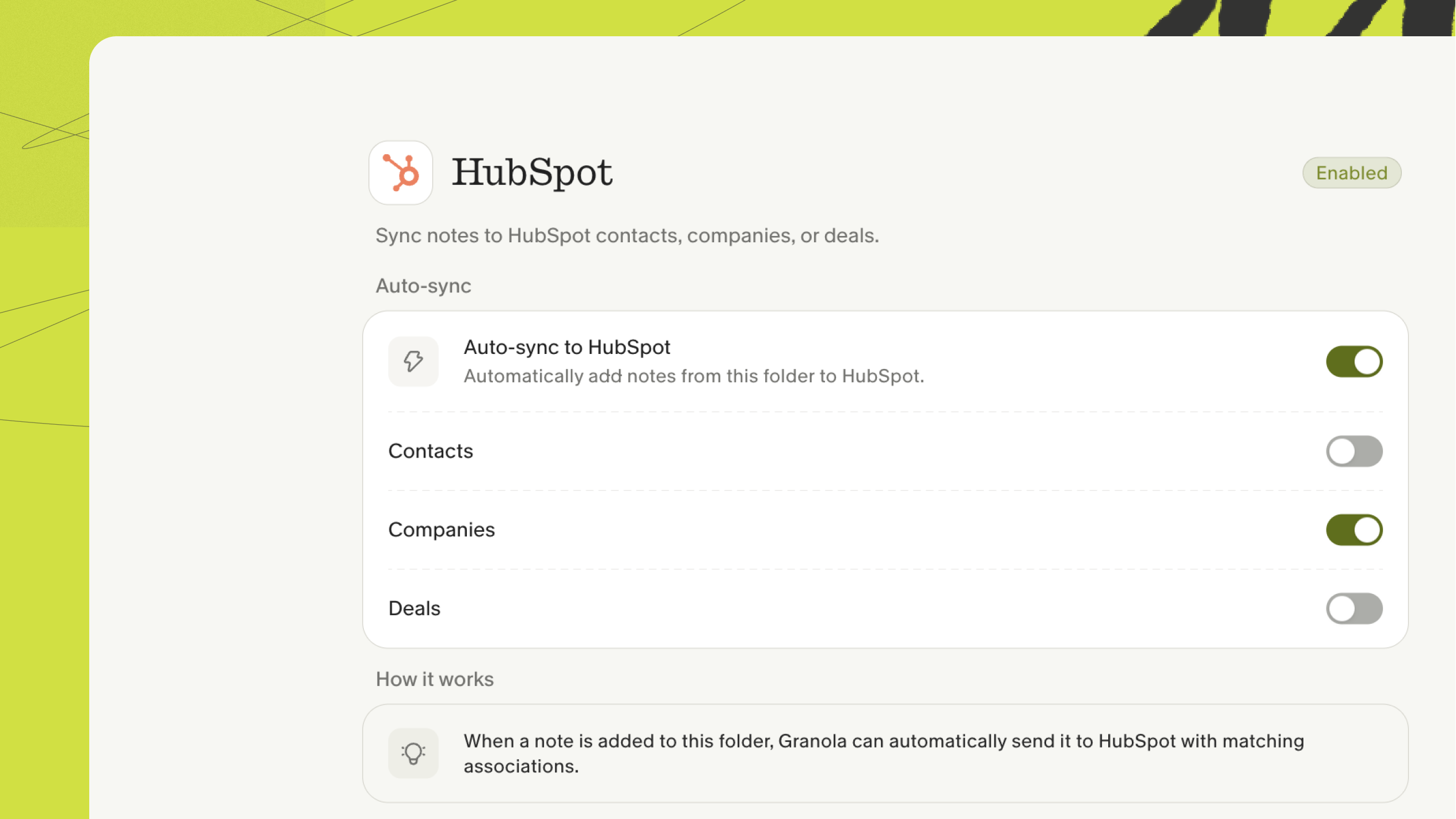Turn off the Companies toggle
Viewport: 1456px width, 819px height.
coord(1354,530)
